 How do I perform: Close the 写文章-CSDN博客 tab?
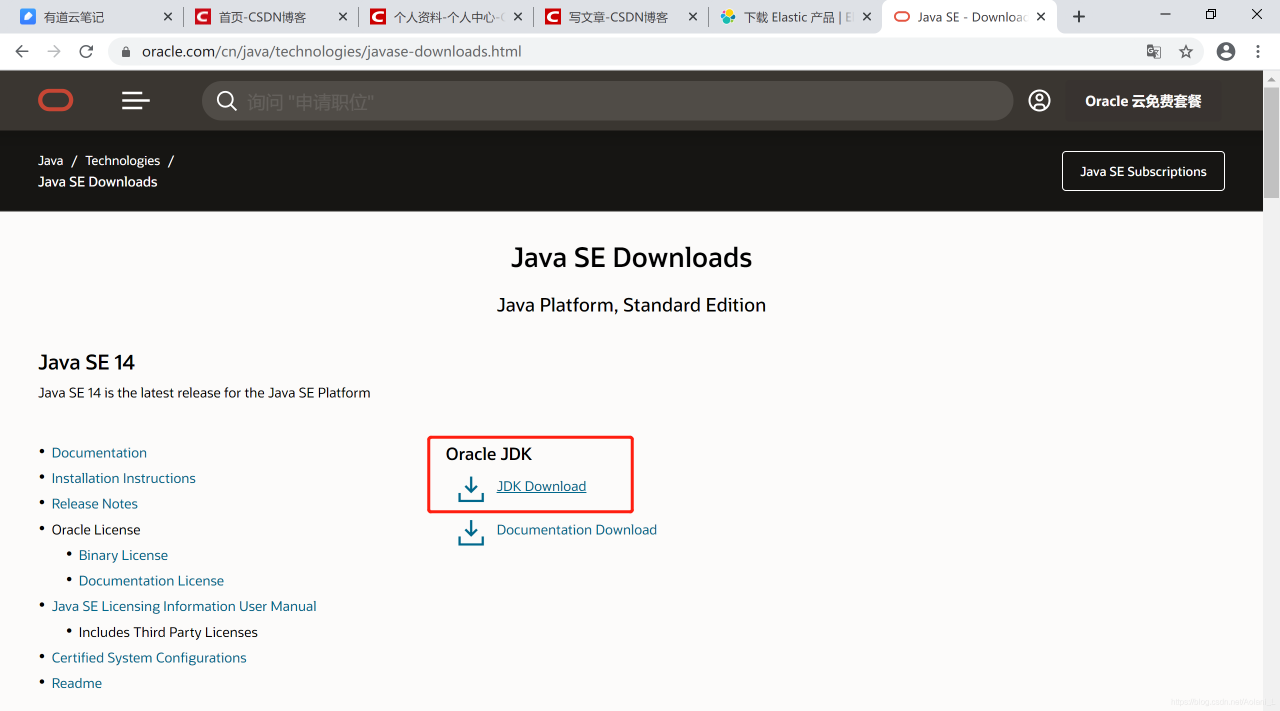[693, 17]
